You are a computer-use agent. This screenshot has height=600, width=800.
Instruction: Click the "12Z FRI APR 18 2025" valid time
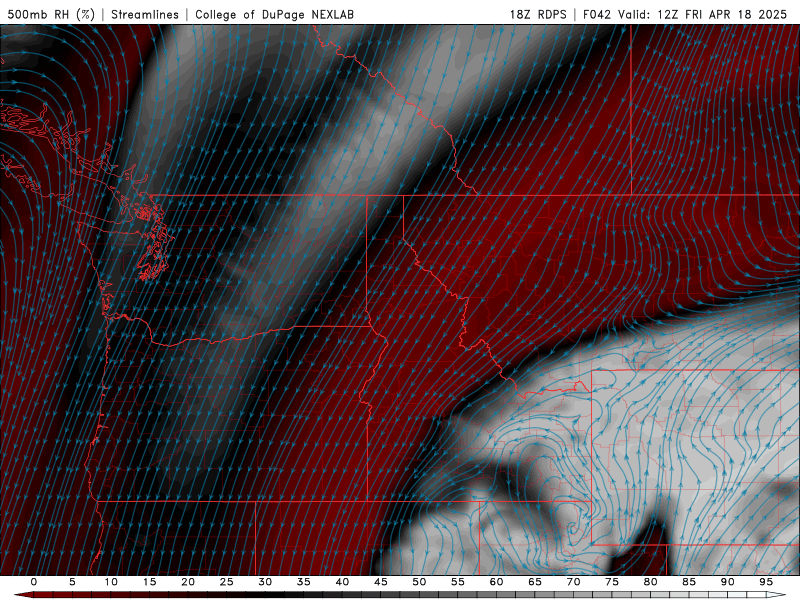[x=722, y=14]
